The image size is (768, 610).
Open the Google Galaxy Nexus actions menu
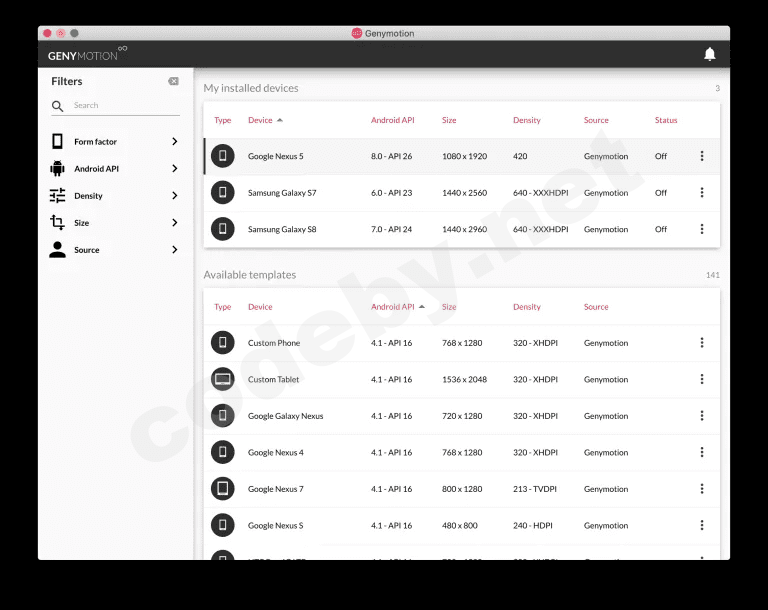[702, 415]
